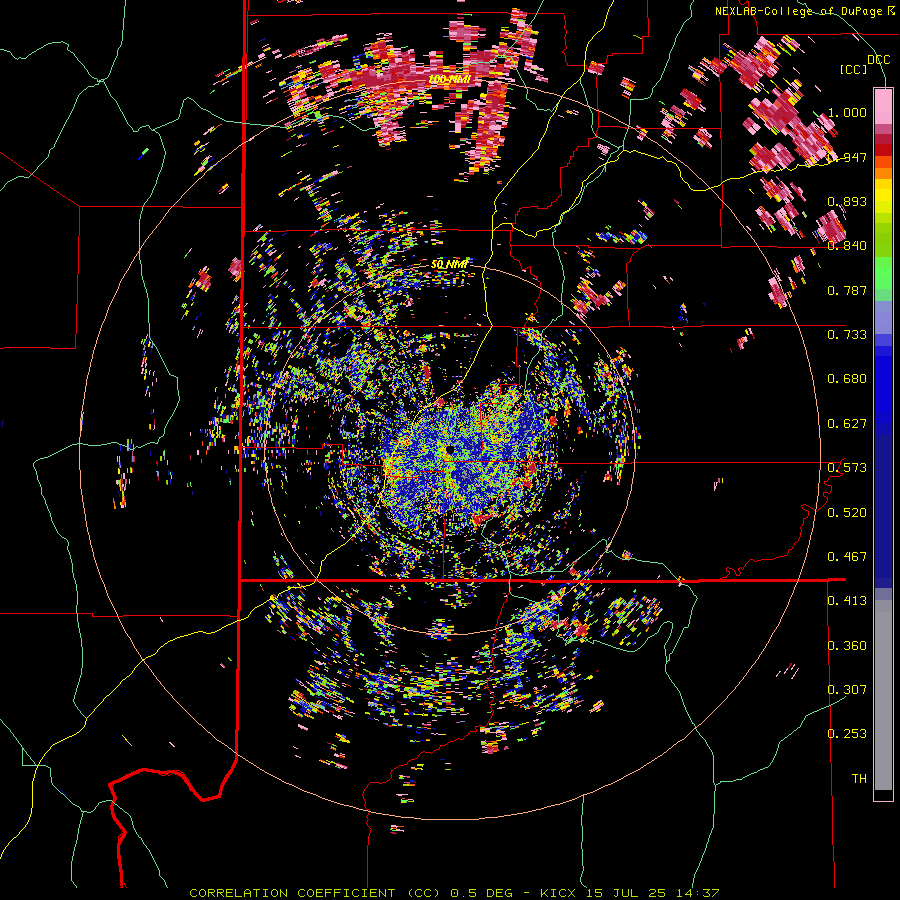The height and width of the screenshot is (900, 900).
Task: Click the black radar site dot at the center
Action: point(449,450)
